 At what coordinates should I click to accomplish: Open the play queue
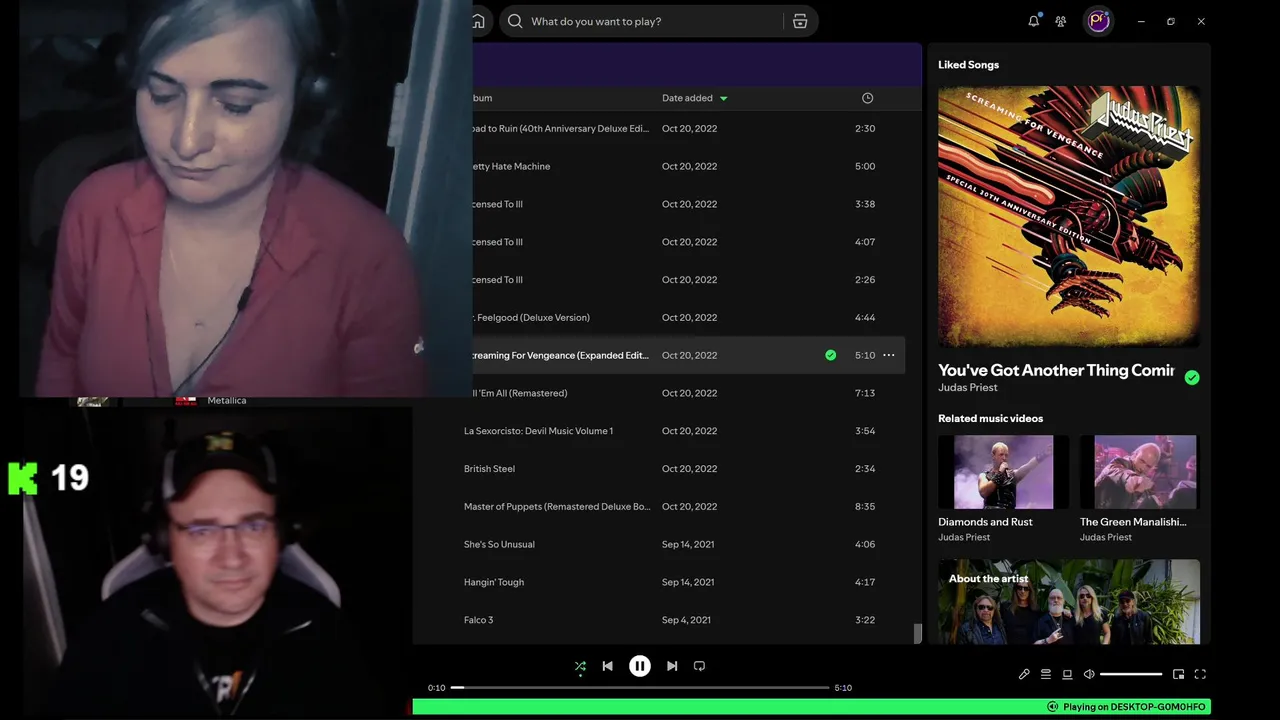coord(1046,674)
